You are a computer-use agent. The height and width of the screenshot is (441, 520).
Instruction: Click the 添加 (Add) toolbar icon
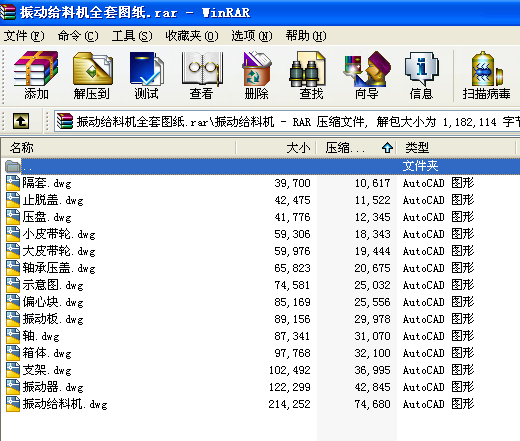(x=36, y=68)
